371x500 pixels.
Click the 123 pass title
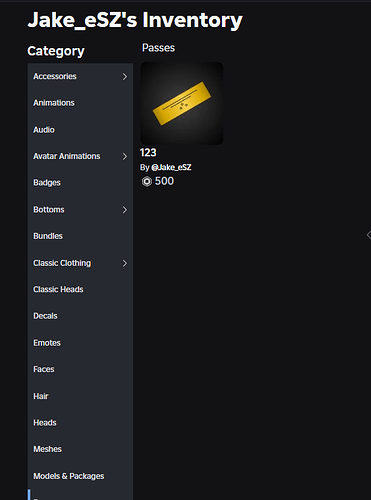coord(148,153)
